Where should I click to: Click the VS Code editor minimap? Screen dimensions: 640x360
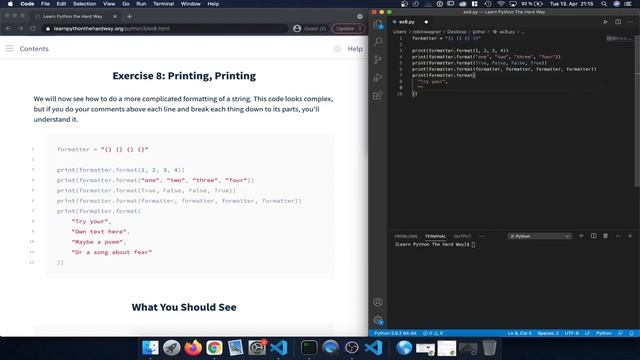619,39
